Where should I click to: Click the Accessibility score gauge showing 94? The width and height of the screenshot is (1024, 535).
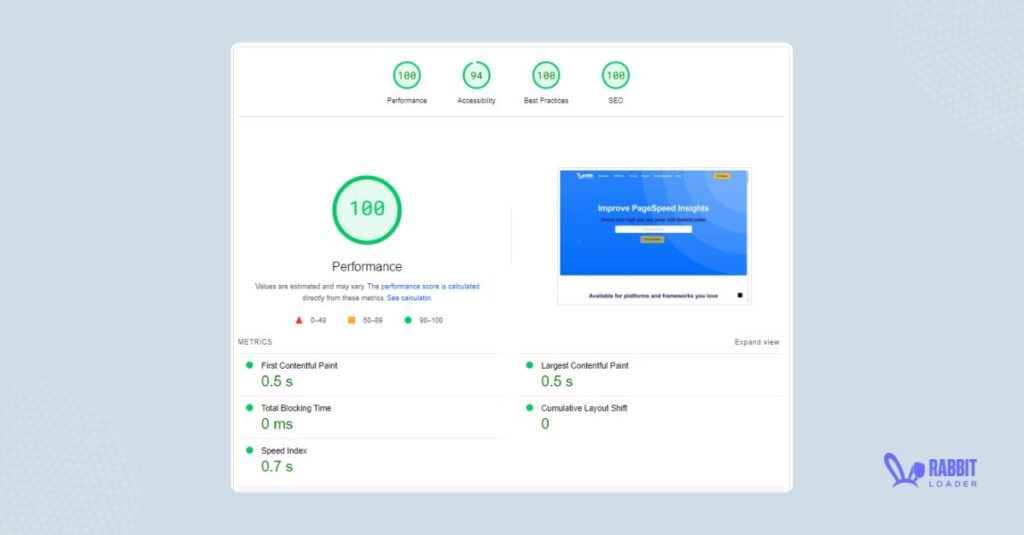[477, 76]
